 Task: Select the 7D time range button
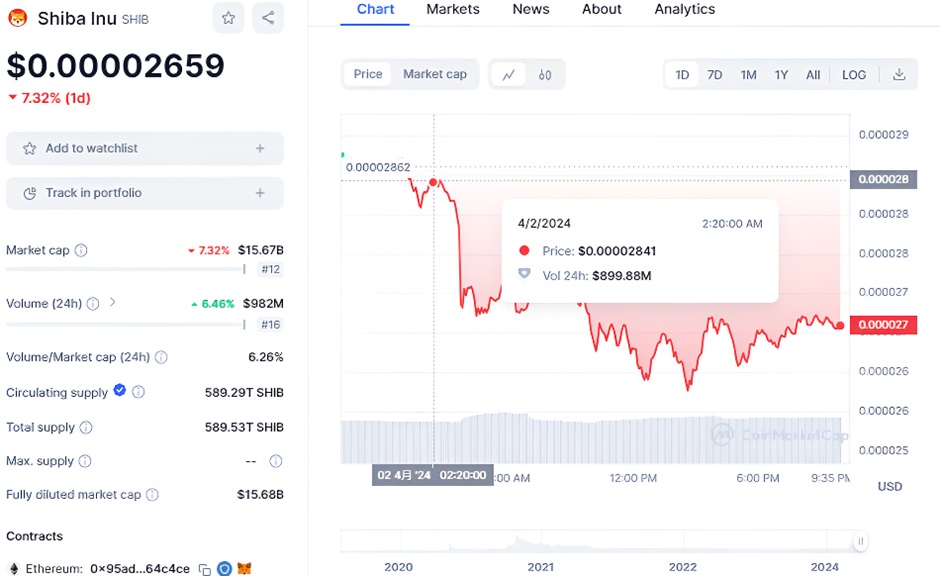[715, 75]
